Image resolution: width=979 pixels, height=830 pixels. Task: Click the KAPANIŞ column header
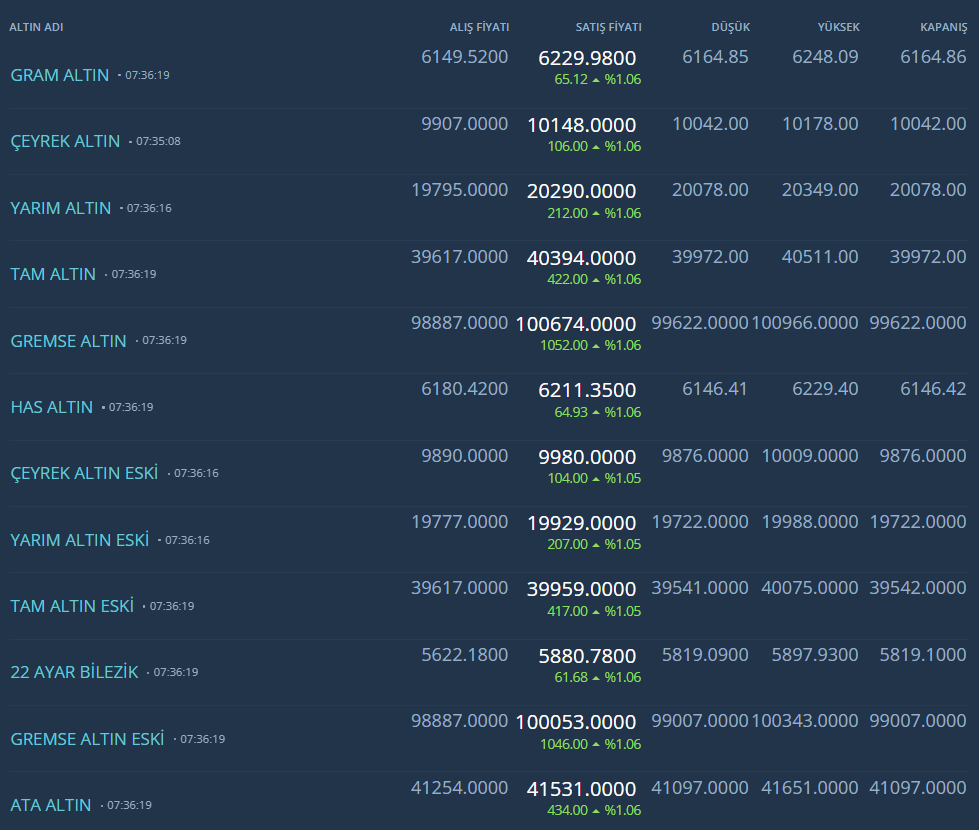coord(943,27)
